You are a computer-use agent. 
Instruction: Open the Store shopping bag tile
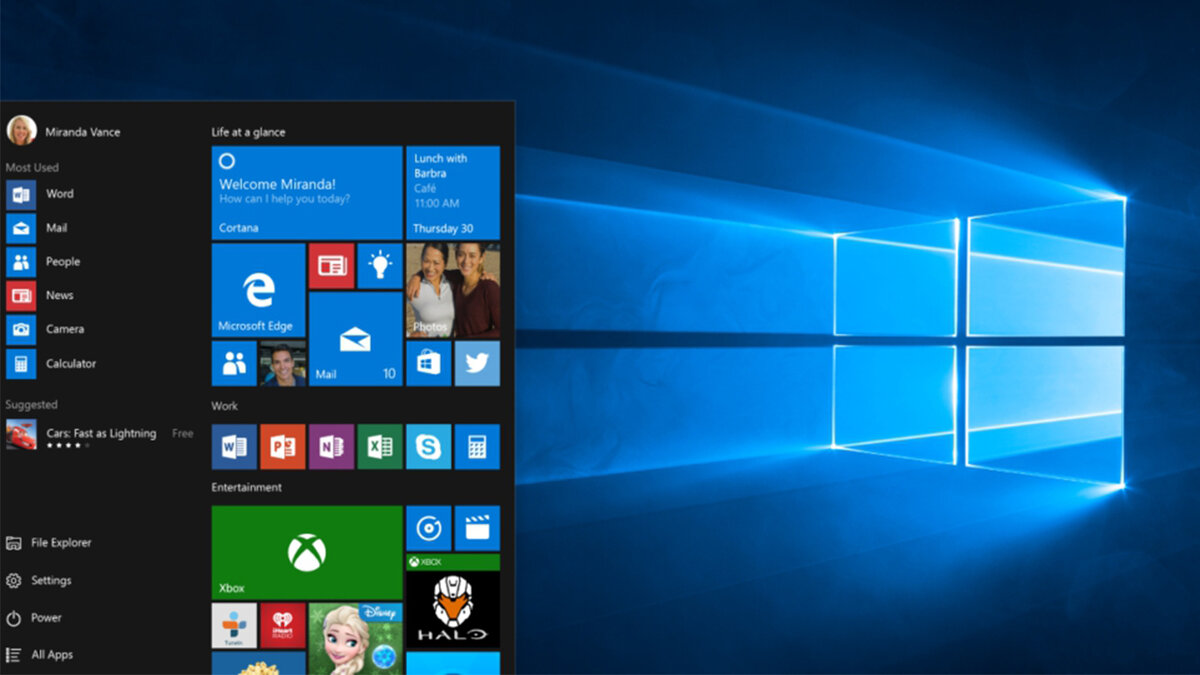(428, 363)
